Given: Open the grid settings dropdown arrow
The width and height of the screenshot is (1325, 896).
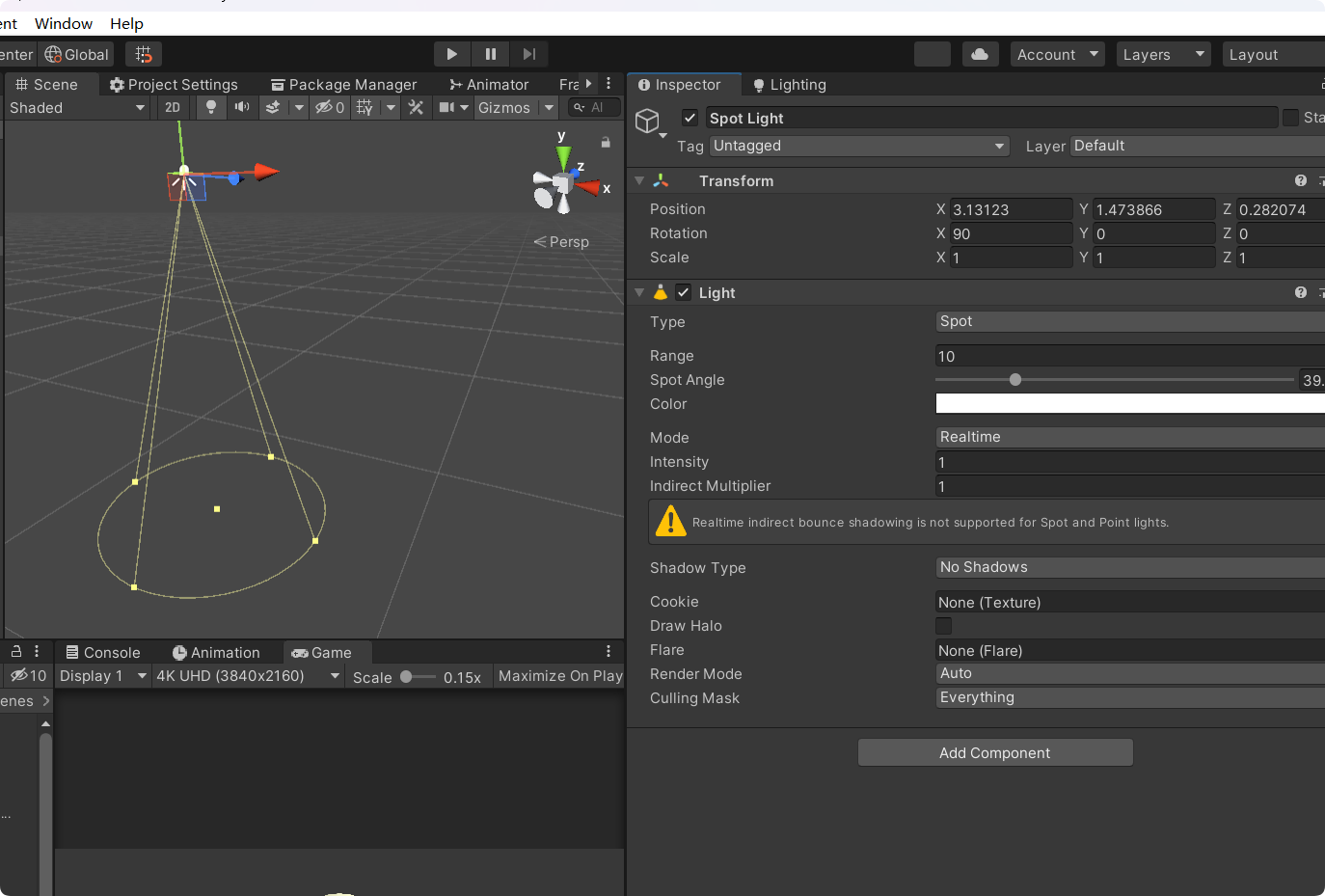Looking at the screenshot, I should pos(391,107).
